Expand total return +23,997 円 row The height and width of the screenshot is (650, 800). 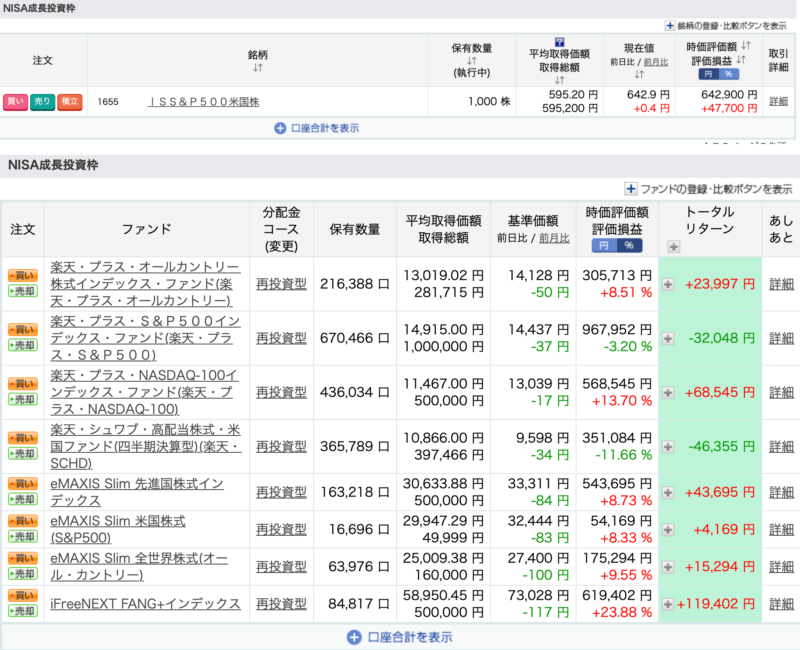(667, 284)
